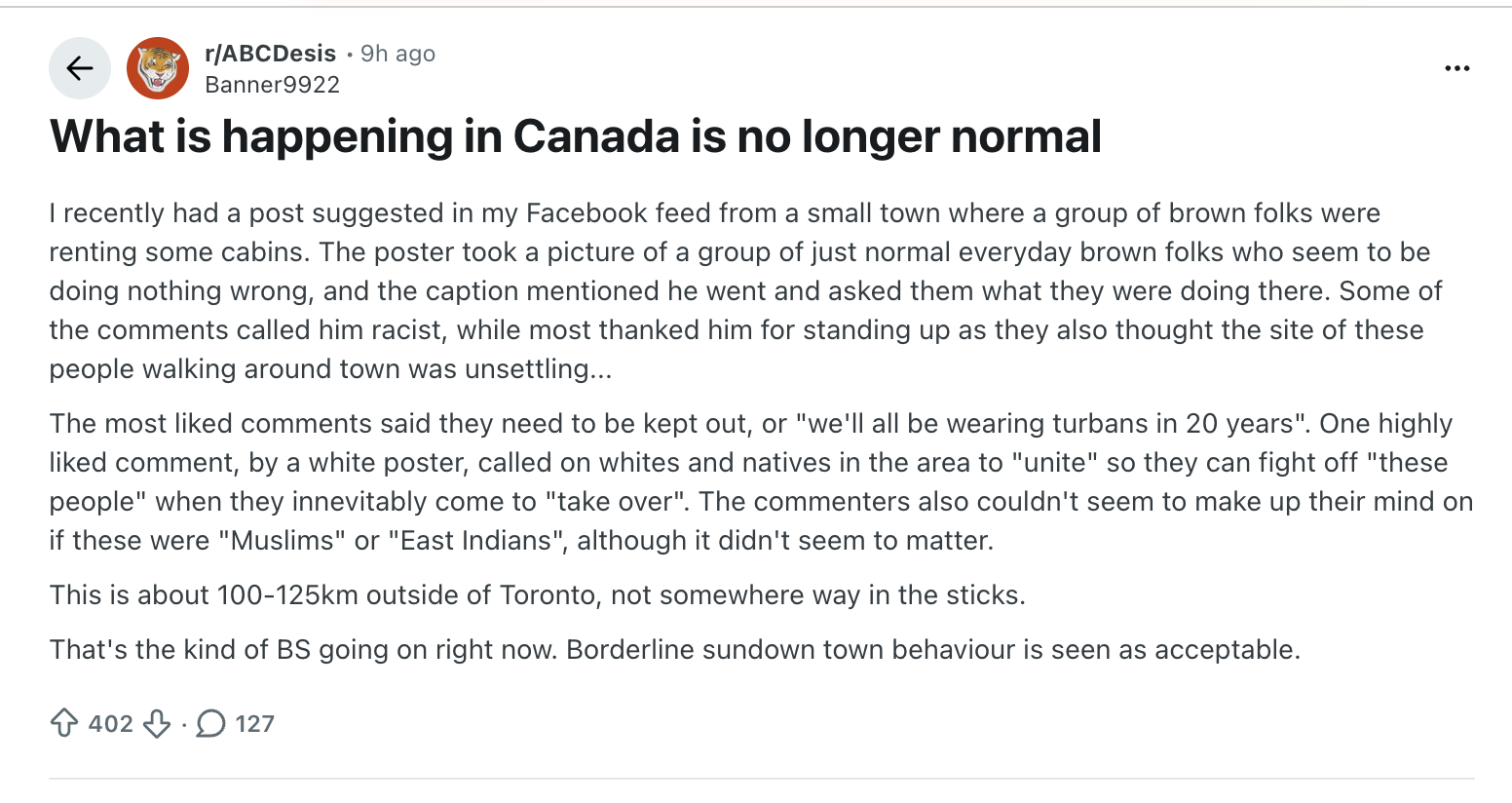Open the tiger subreddit avatar
The height and width of the screenshot is (803, 1512).
pos(158,68)
